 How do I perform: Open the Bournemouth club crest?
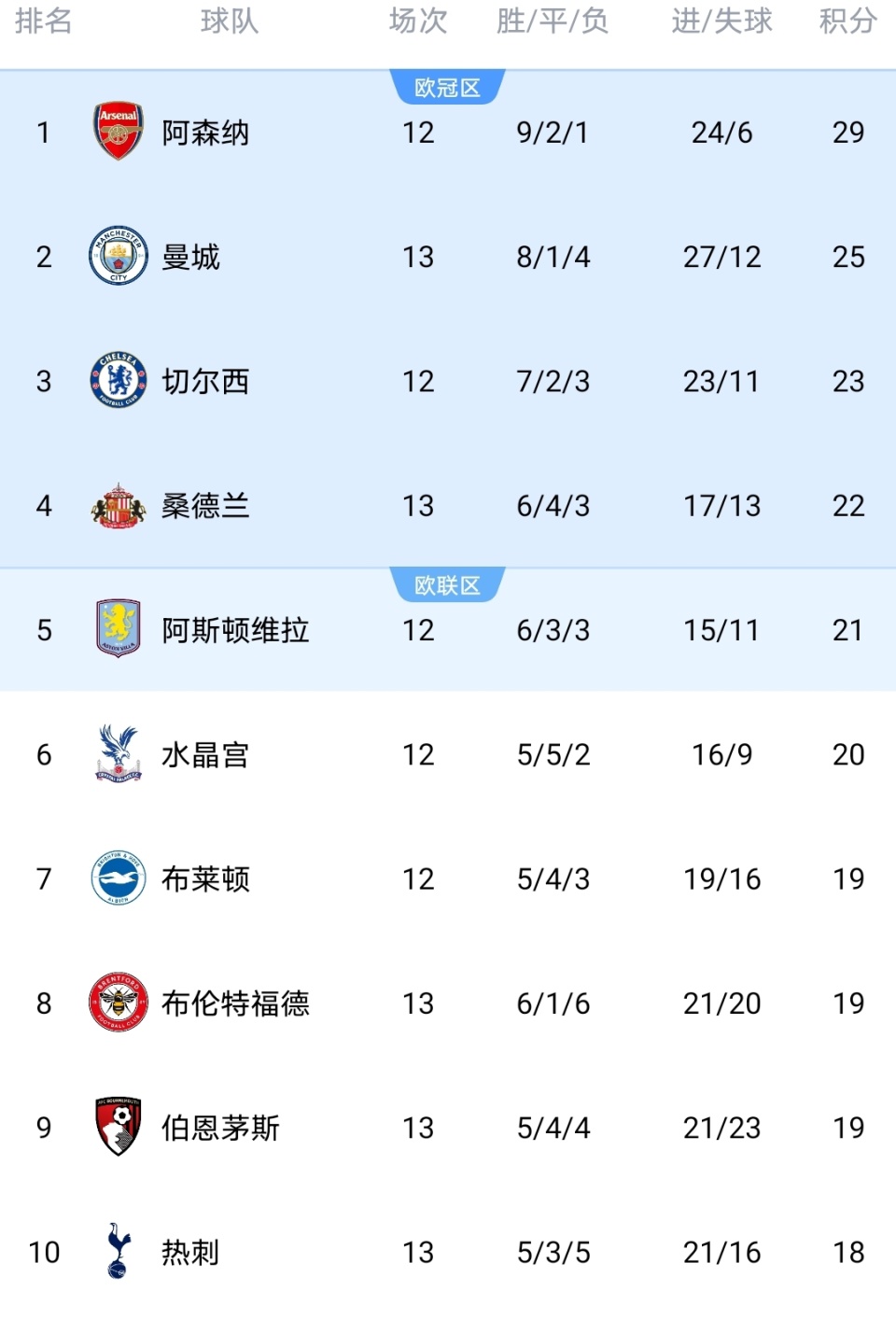coord(119,1127)
